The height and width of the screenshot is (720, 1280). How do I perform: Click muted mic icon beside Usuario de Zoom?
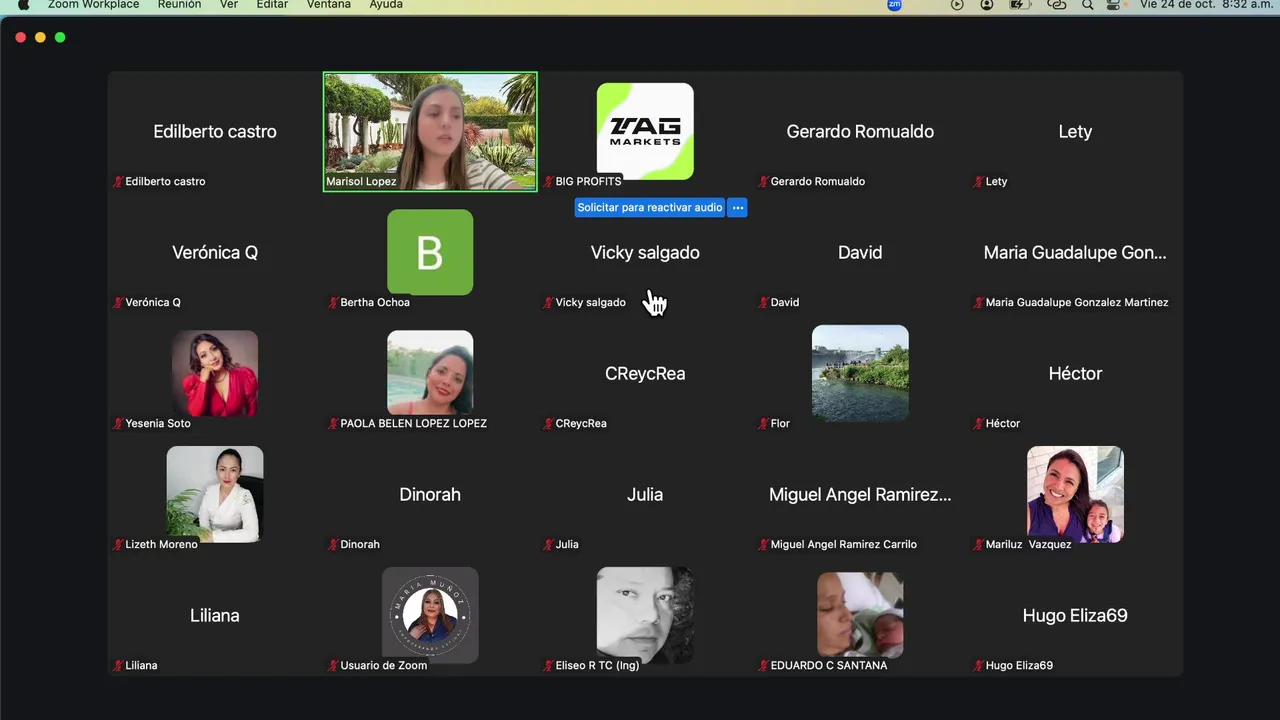333,666
